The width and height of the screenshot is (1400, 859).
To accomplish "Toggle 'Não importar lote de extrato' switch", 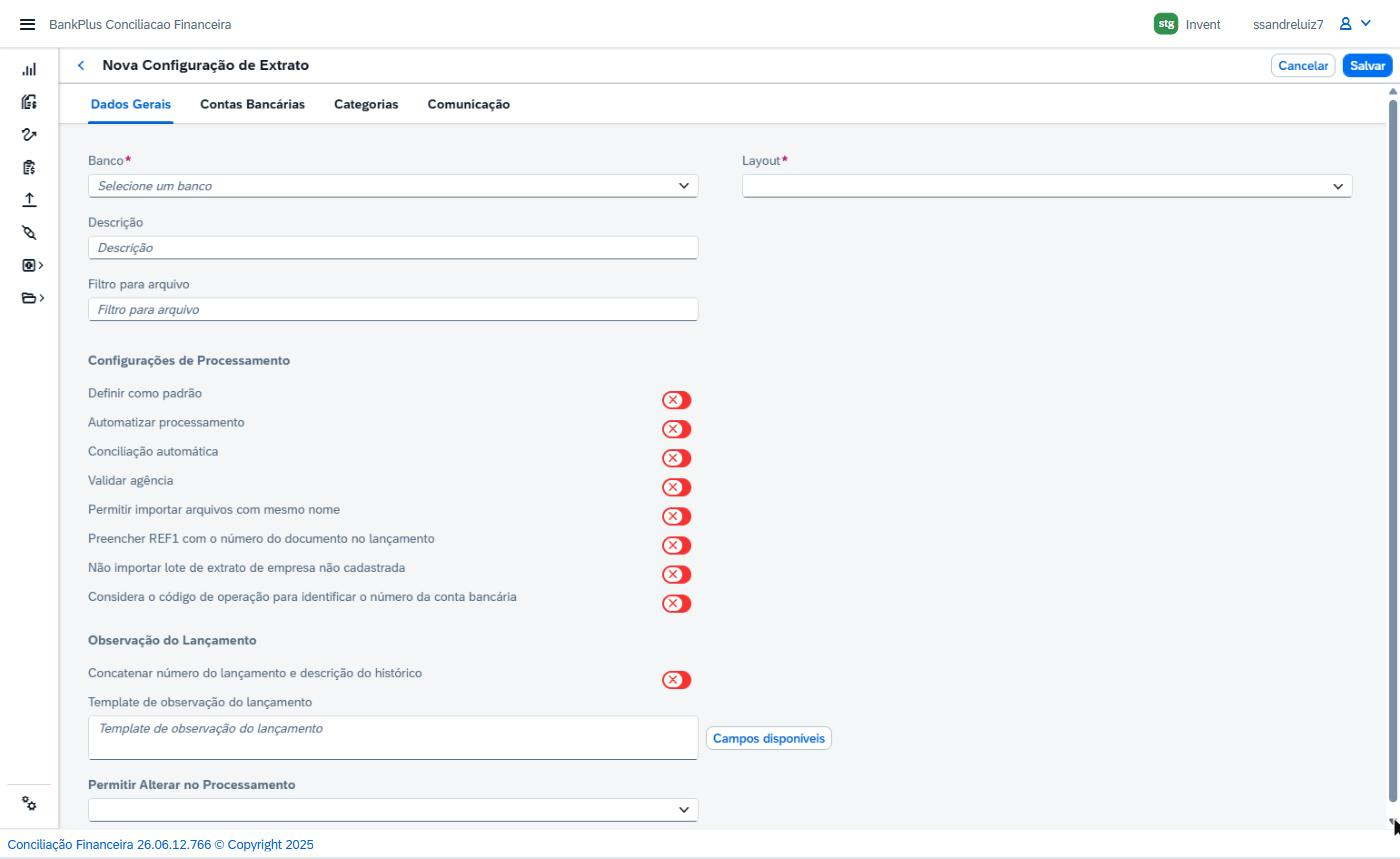I will click(676, 574).
